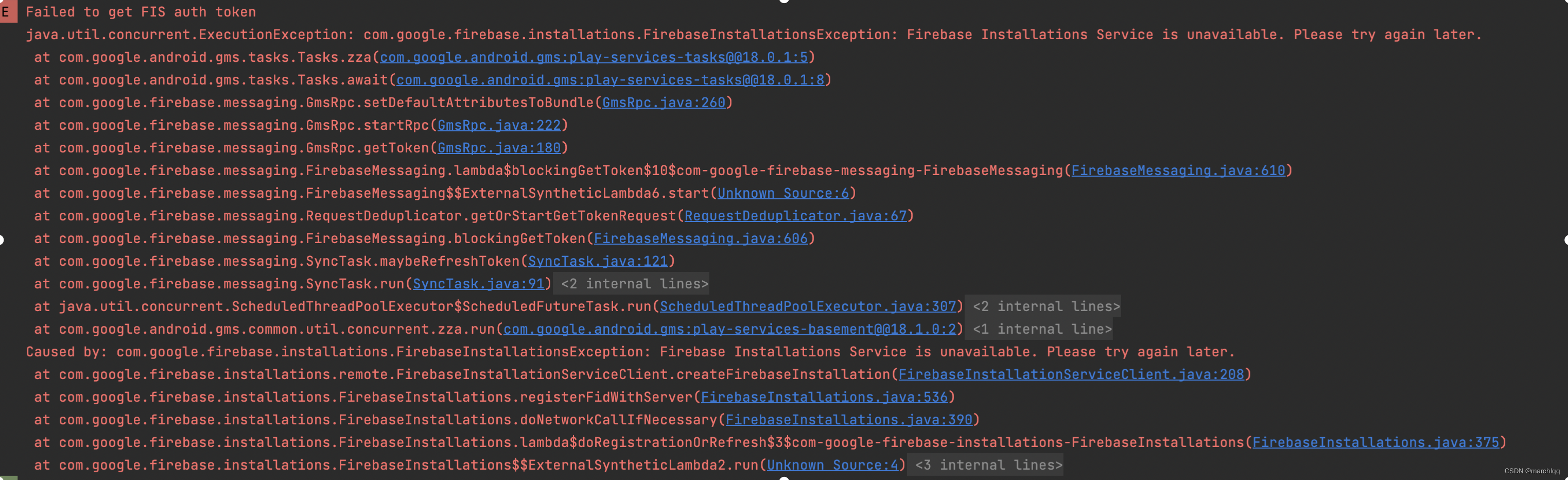Open SyncTask.java:91 link
This screenshot has width=1568, height=480.
[478, 284]
